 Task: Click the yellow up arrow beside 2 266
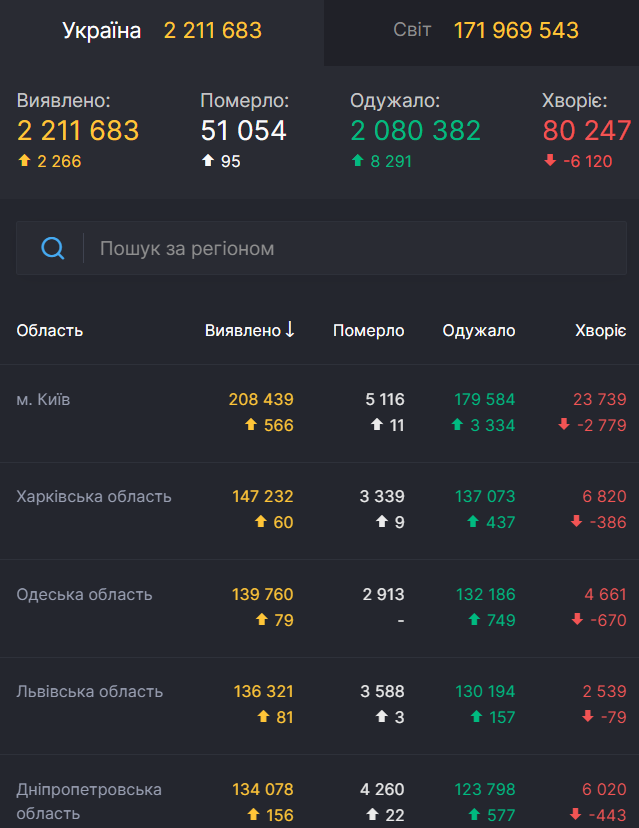pos(25,161)
